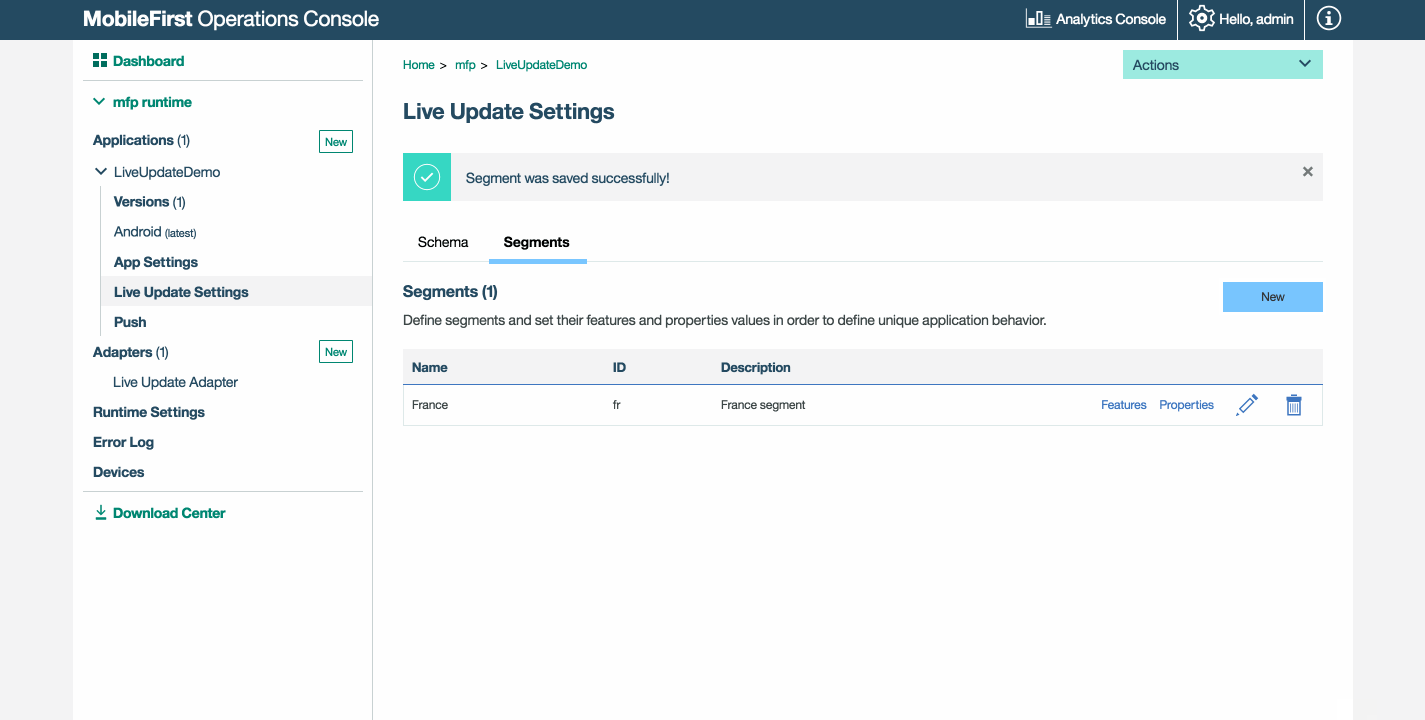Click Hello, admin user menu

point(1256,19)
